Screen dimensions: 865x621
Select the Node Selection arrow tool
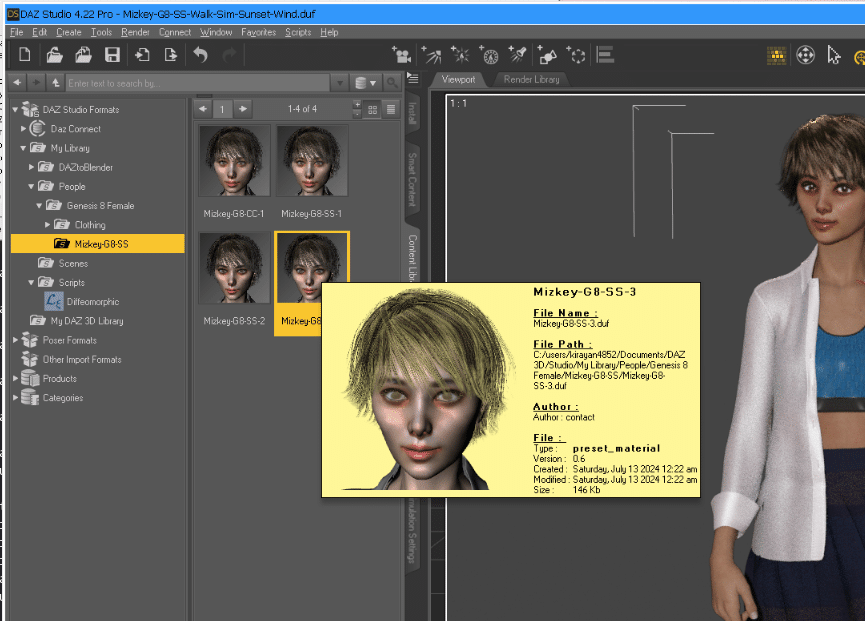[834, 55]
